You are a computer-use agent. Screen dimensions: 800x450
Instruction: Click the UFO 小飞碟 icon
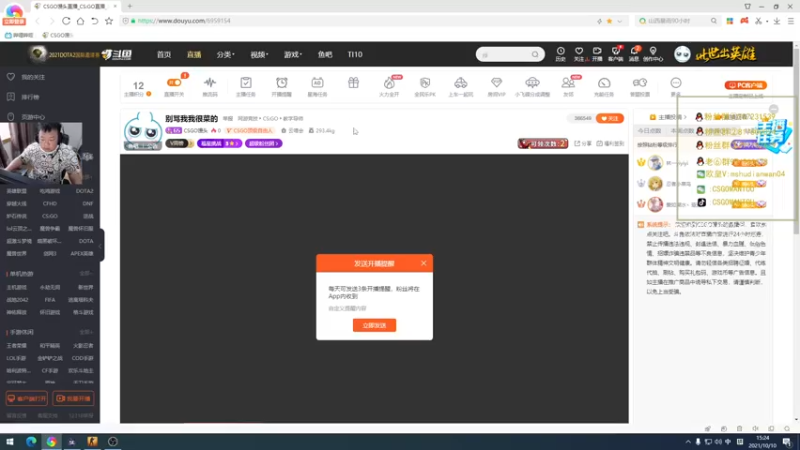532,83
